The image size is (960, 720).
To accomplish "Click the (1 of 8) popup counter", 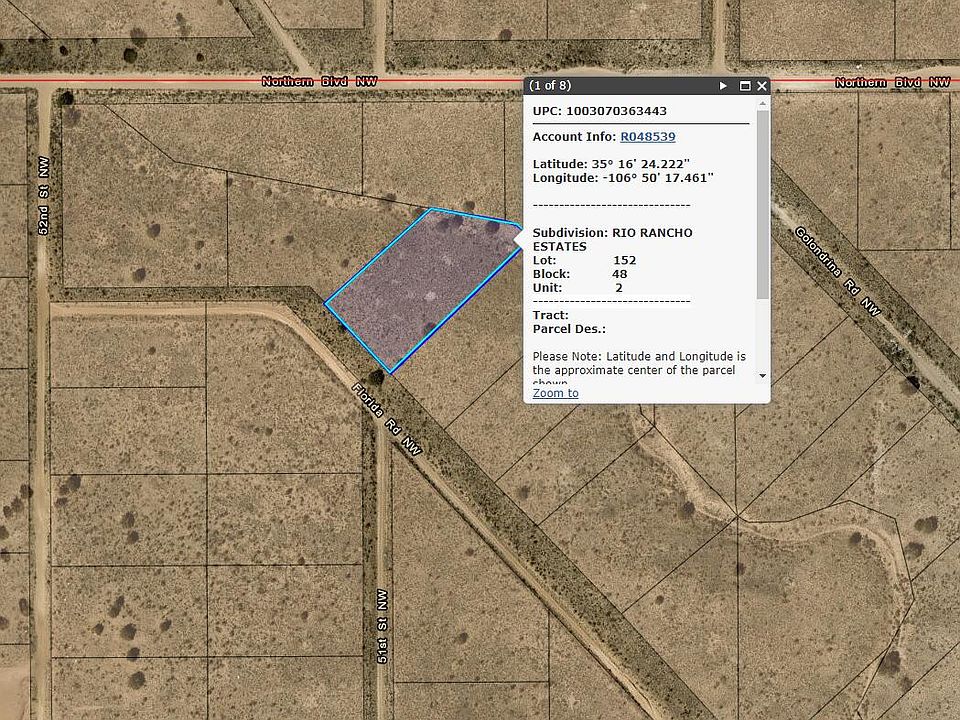I will [550, 86].
